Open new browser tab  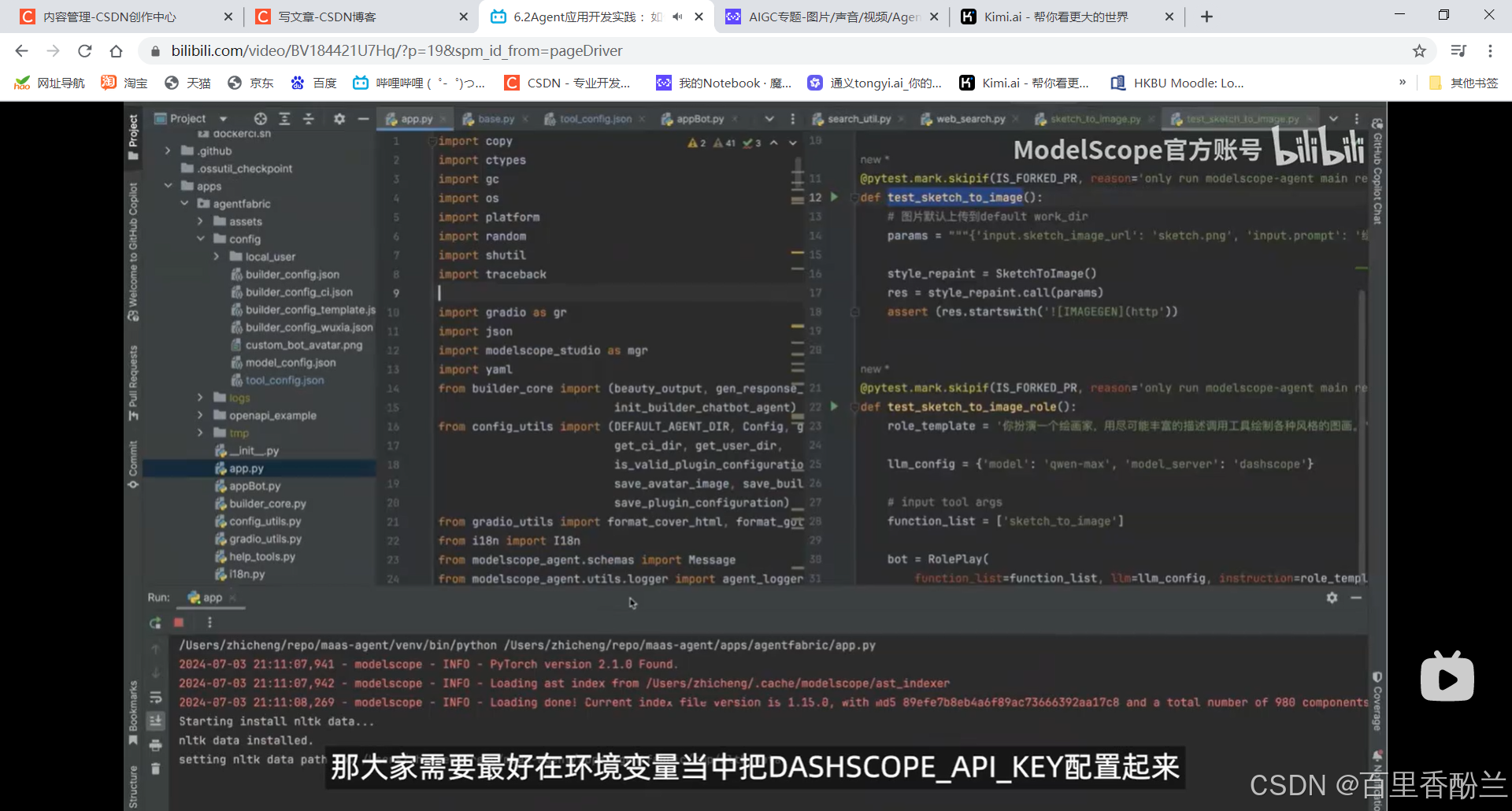click(x=1206, y=17)
